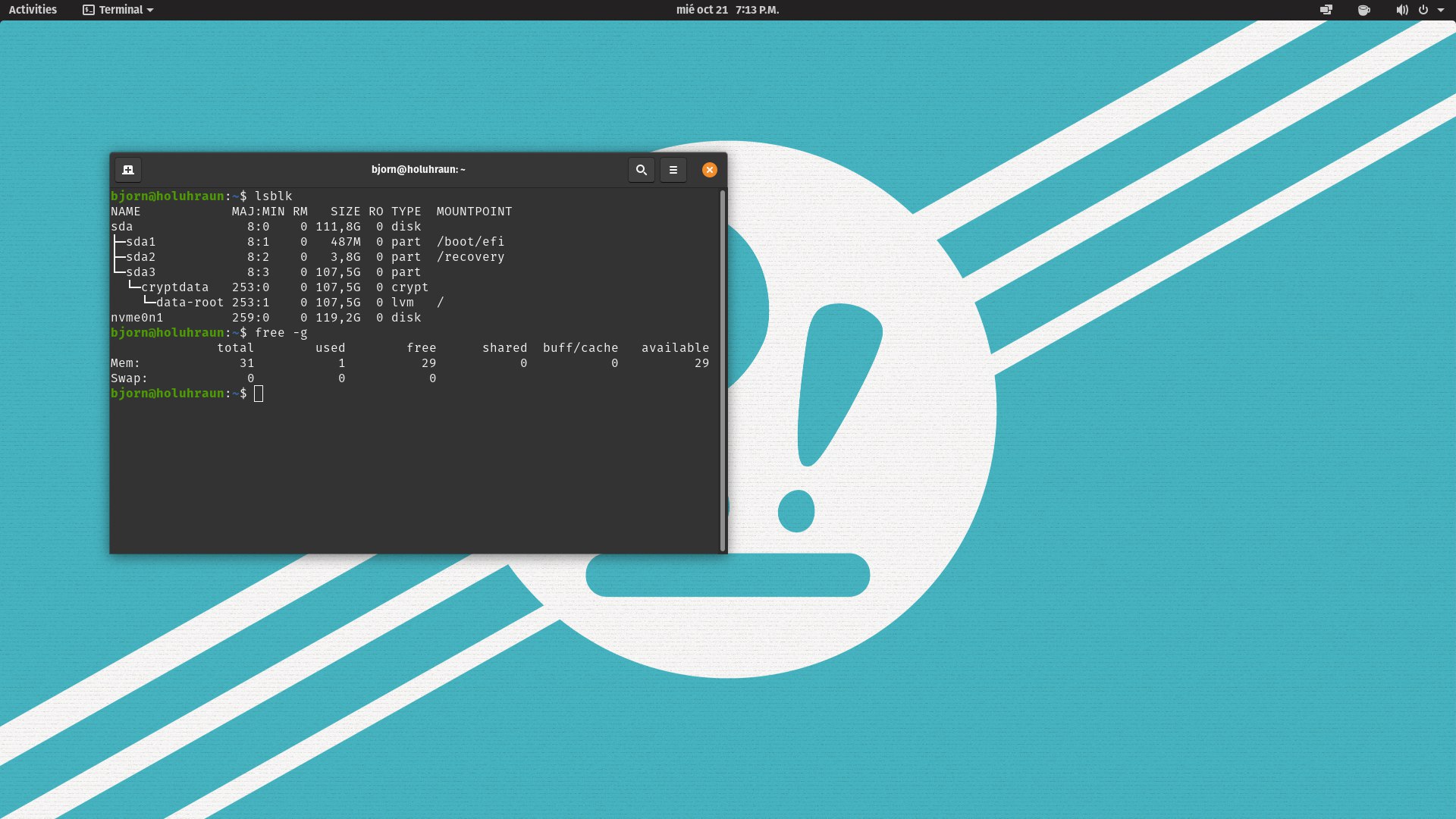Click the lsblk command text
1456x819 pixels.
(274, 196)
